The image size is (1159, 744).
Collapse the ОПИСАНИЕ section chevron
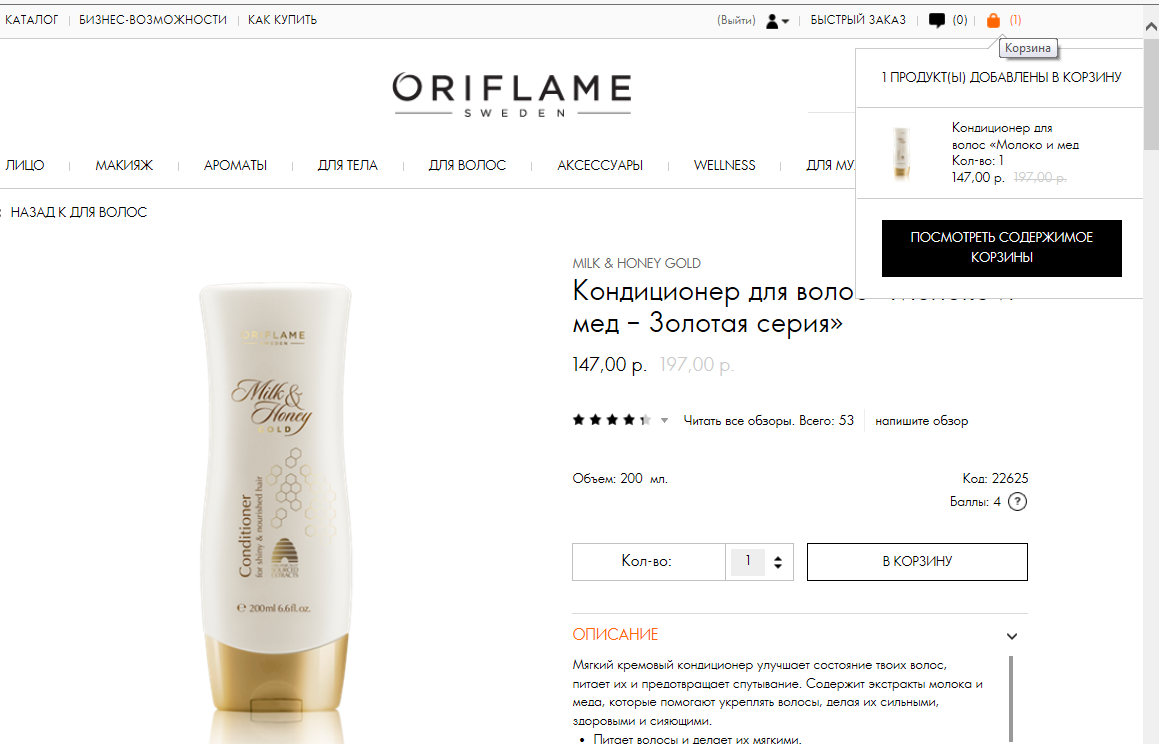click(x=1012, y=635)
